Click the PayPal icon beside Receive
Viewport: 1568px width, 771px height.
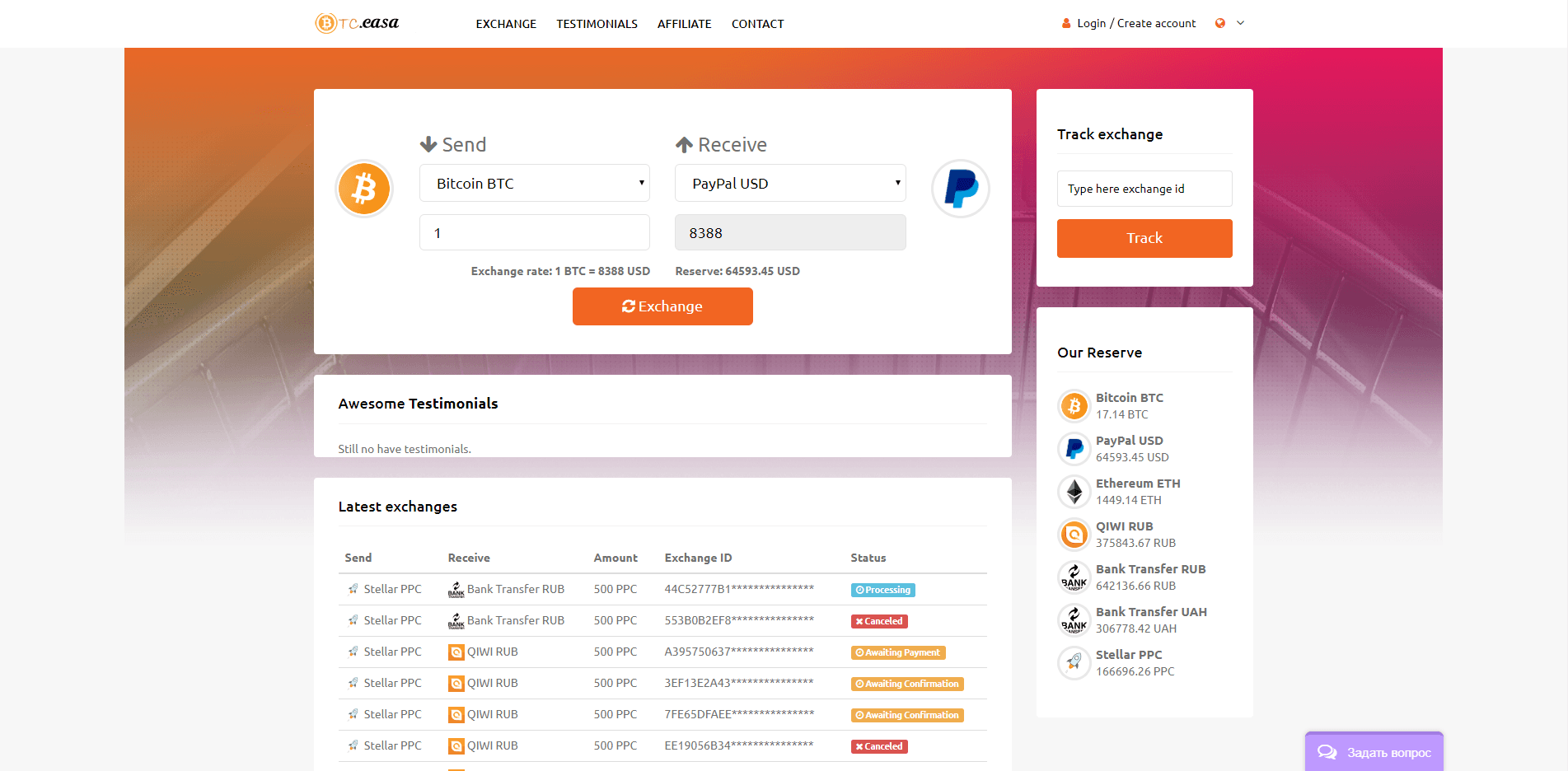(x=960, y=189)
